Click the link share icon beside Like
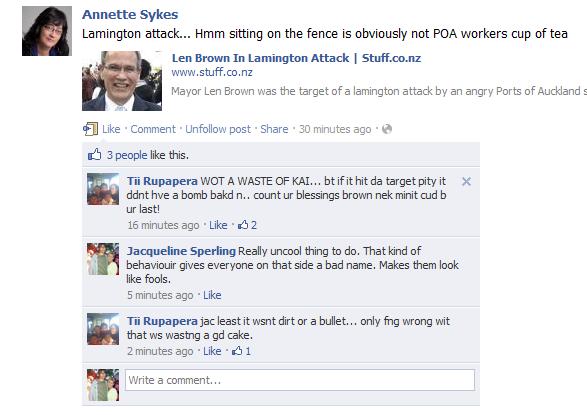Viewport: 587px width, 415px height. click(x=90, y=129)
